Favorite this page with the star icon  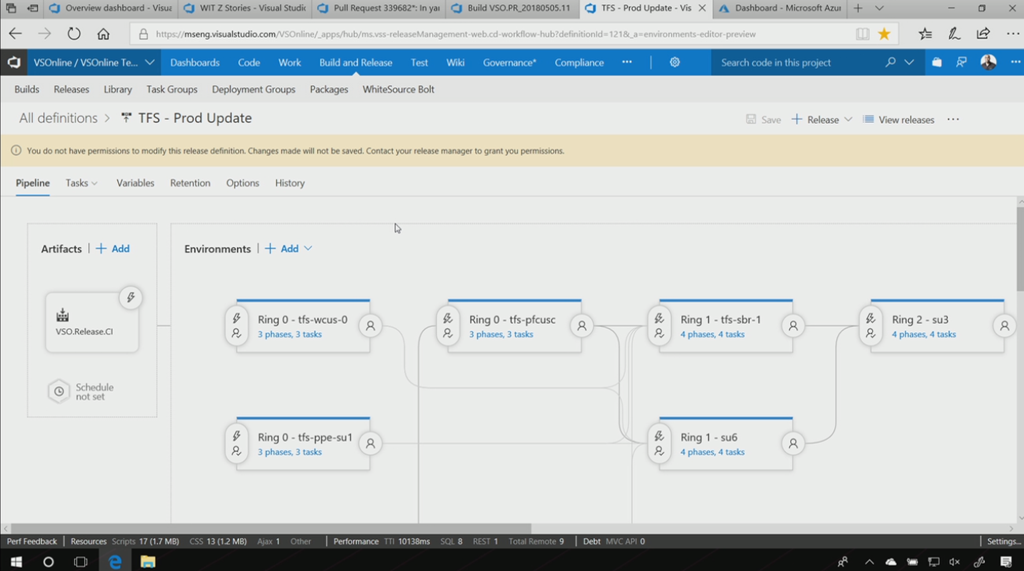click(x=884, y=34)
